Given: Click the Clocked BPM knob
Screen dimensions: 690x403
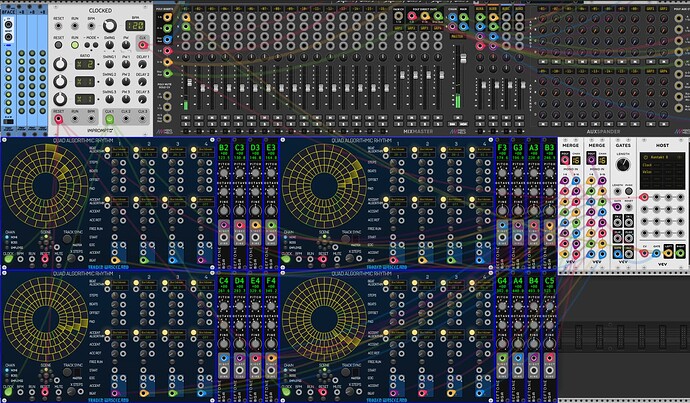Looking at the screenshot, I should (109, 26).
